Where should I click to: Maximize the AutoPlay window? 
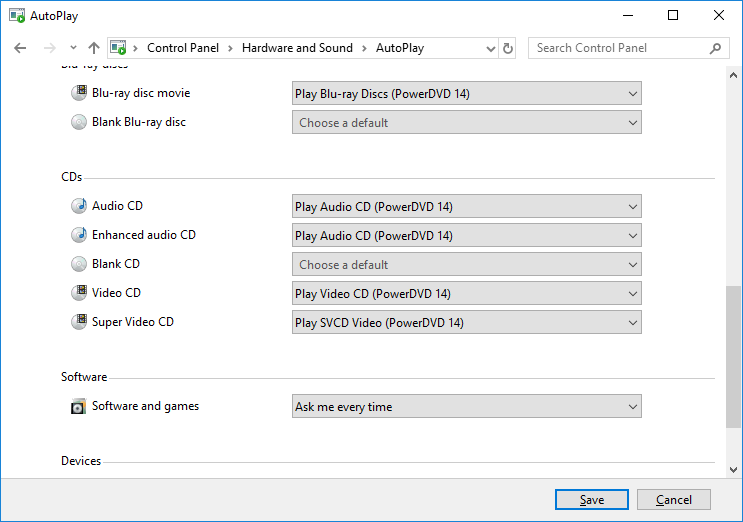coord(673,15)
